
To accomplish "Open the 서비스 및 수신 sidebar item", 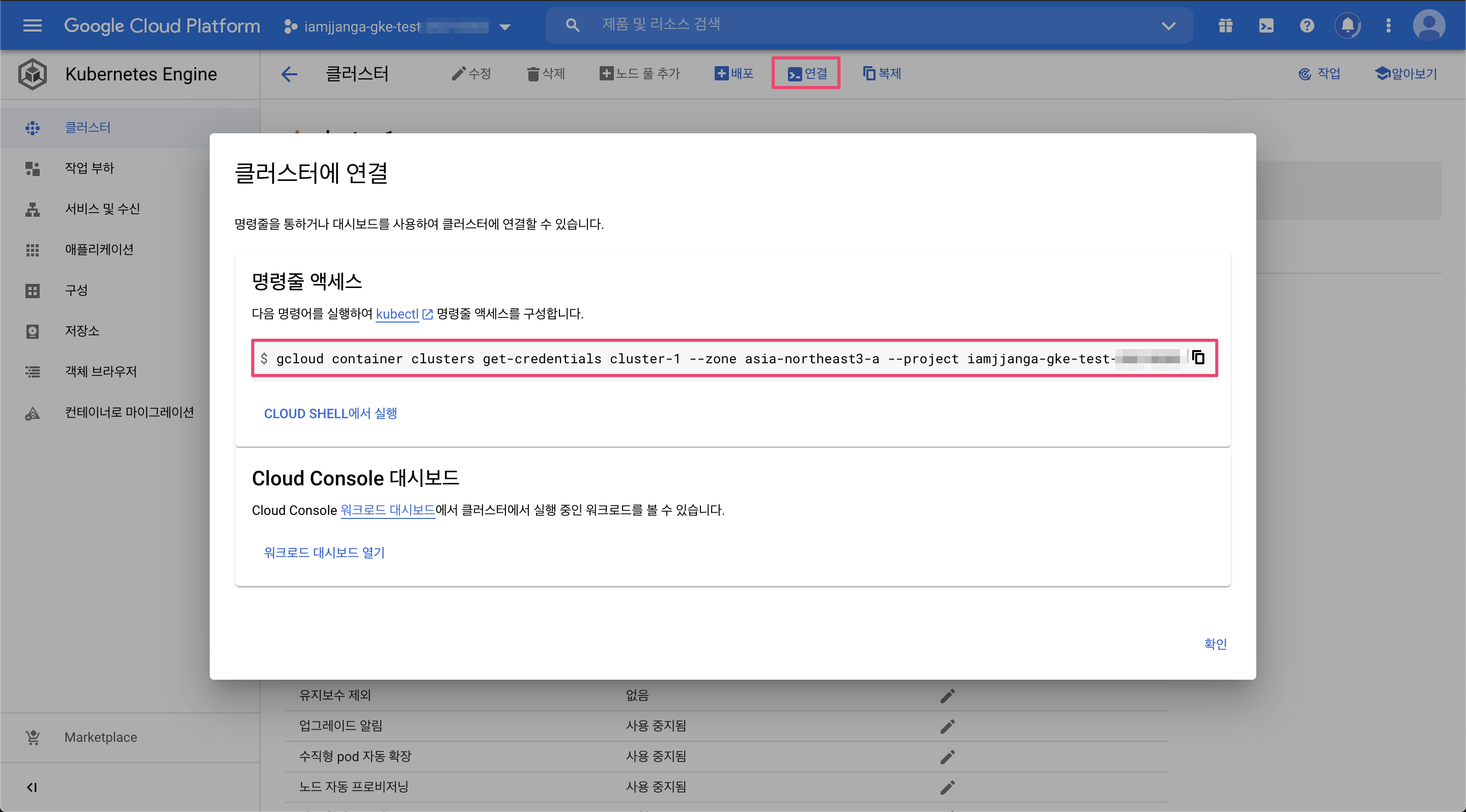I will [102, 209].
